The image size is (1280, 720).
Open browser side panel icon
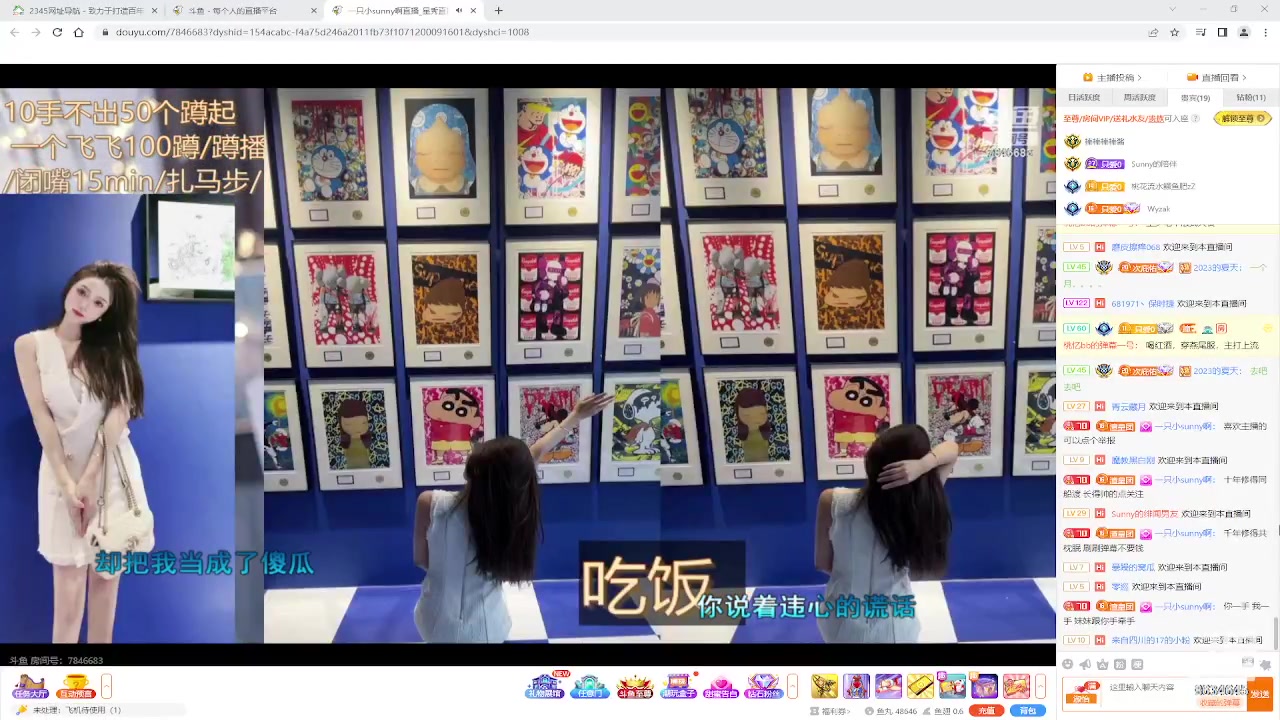(x=1222, y=32)
